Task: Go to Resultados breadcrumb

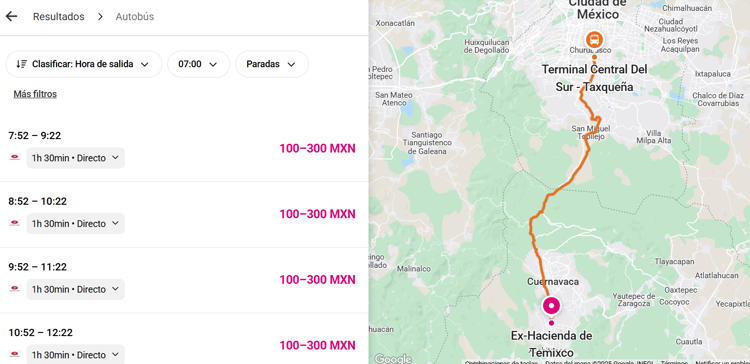Action: (x=58, y=17)
